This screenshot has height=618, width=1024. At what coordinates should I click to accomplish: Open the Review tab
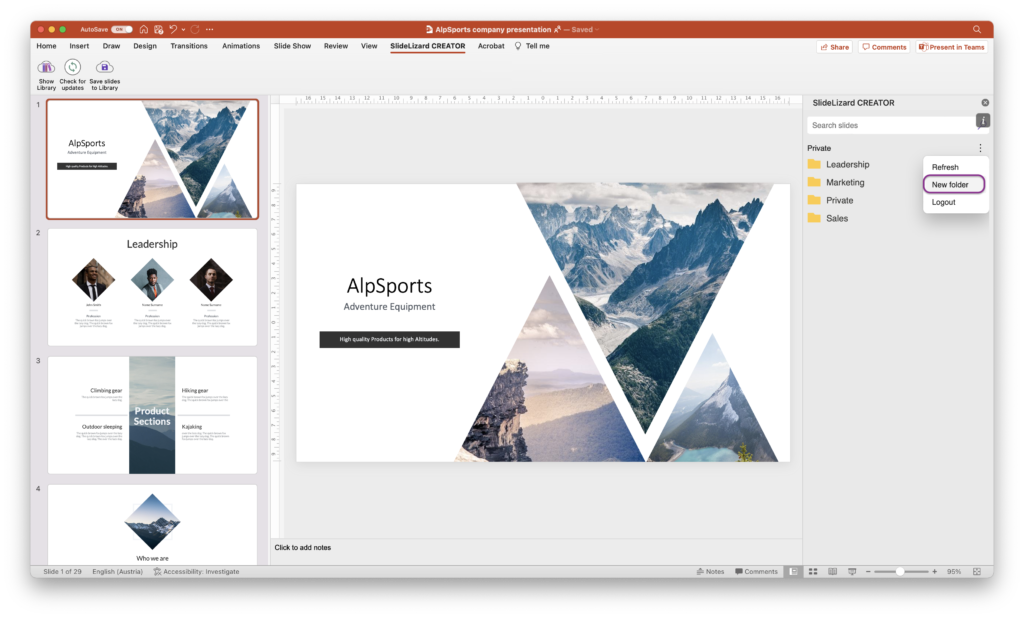point(336,46)
